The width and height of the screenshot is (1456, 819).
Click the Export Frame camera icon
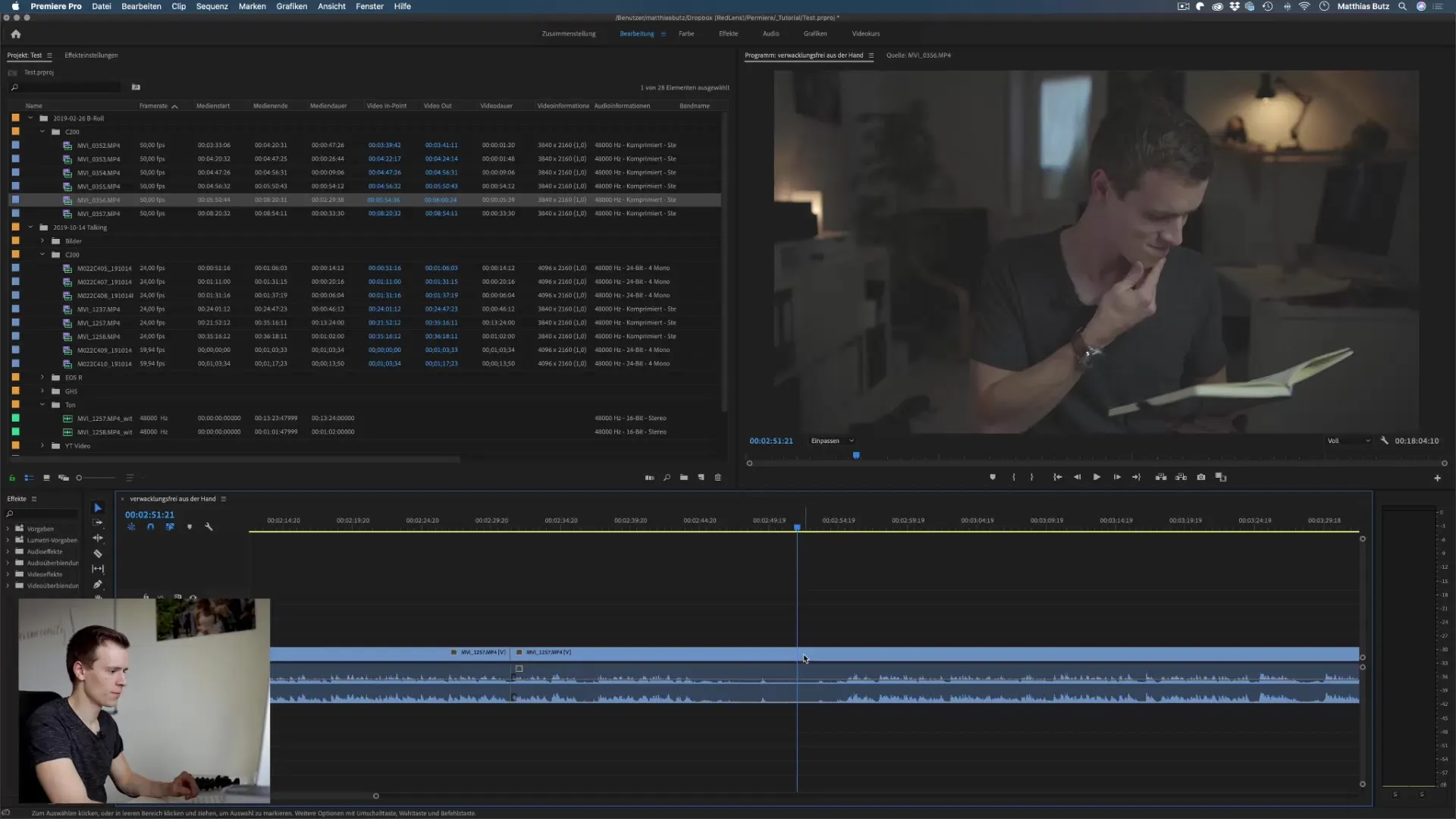click(x=1201, y=478)
